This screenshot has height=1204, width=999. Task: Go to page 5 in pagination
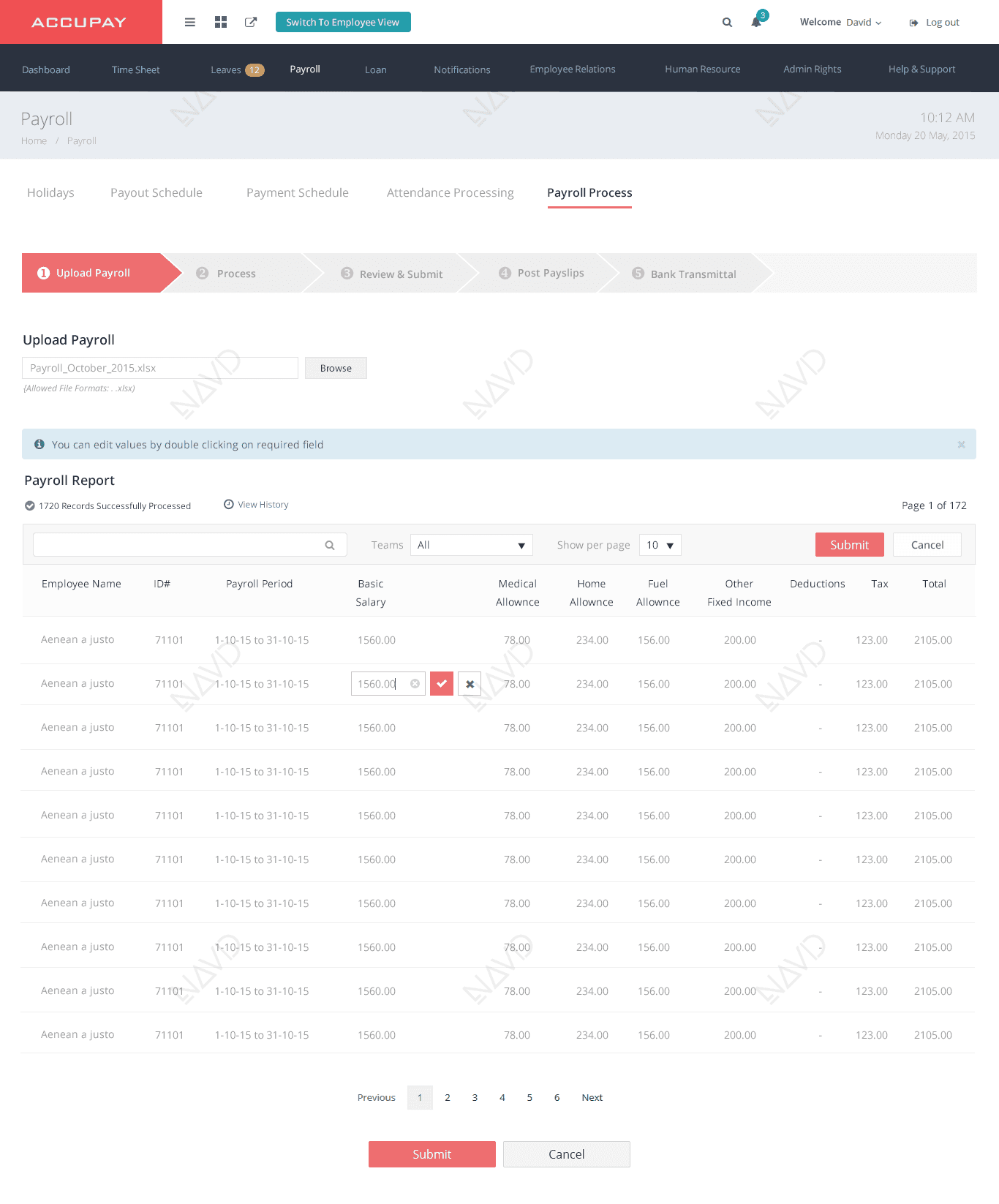click(x=529, y=1097)
